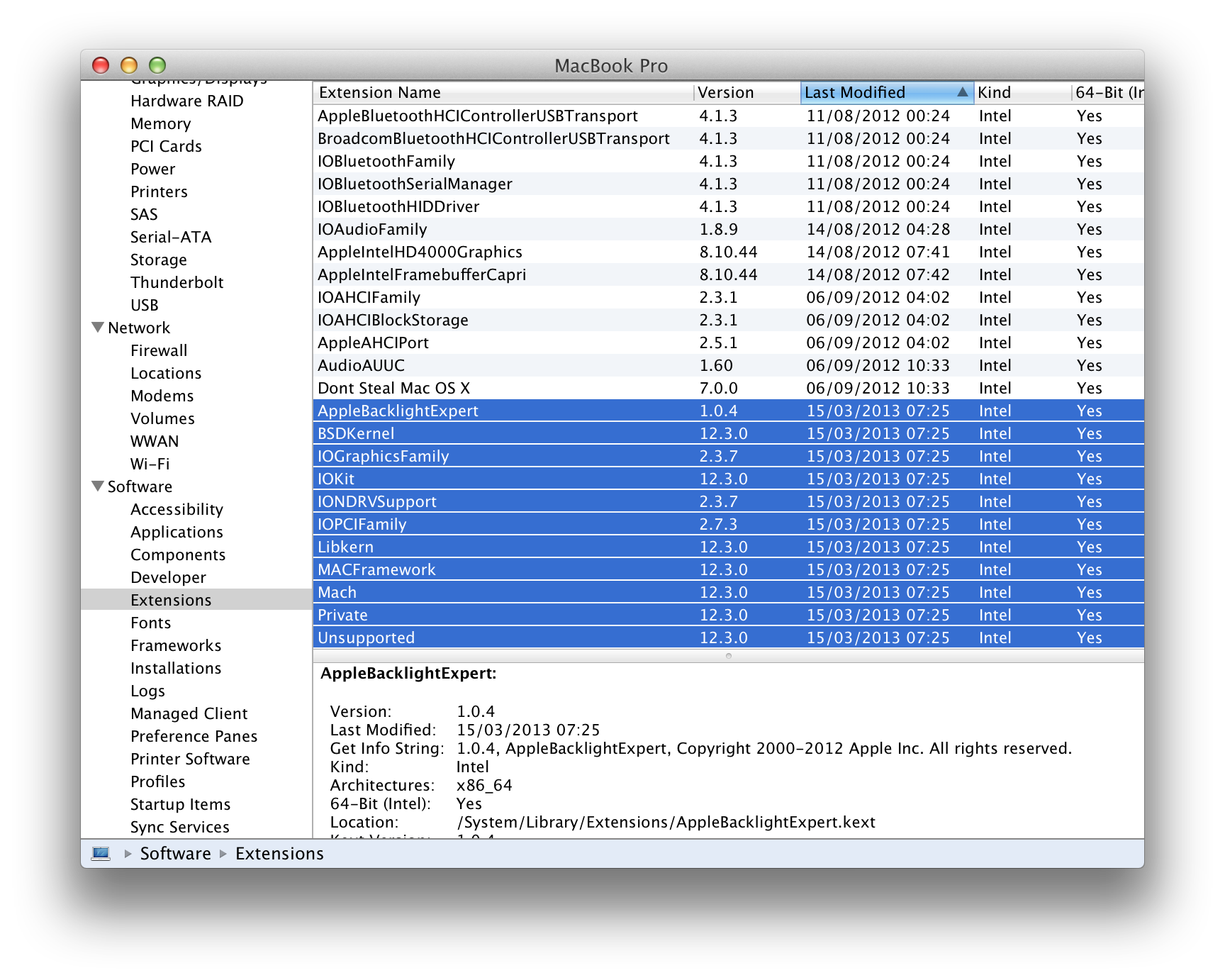Select the Network category label
Image resolution: width=1225 pixels, height=980 pixels.
click(x=139, y=328)
